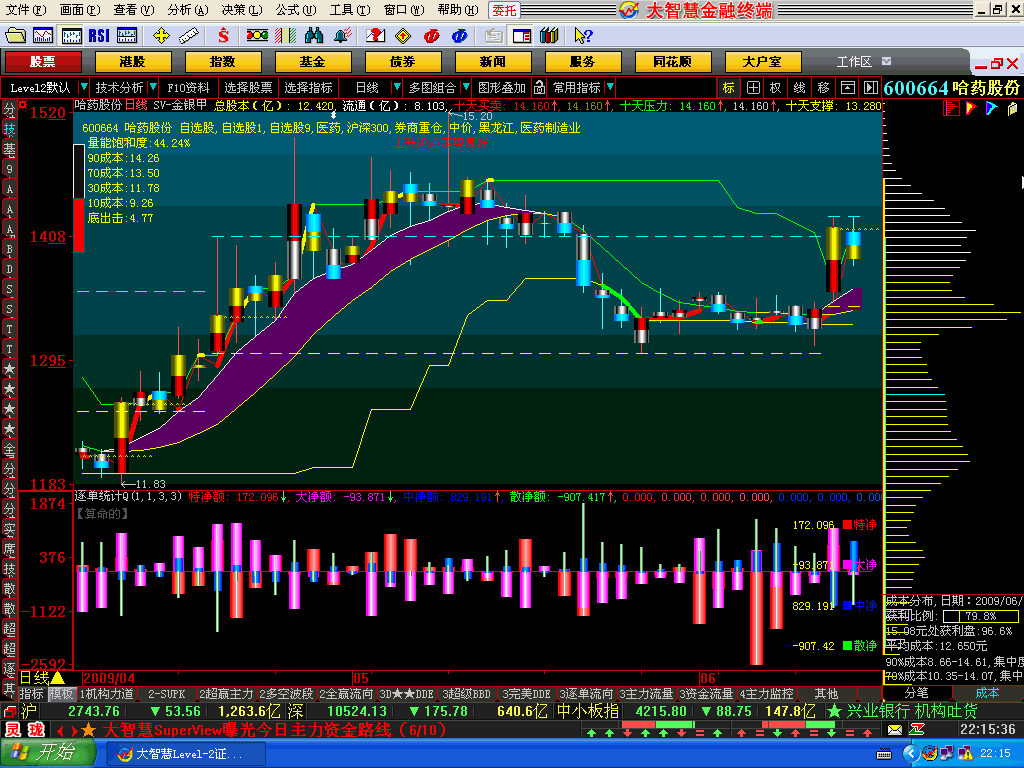Screen dimensions: 1024x768
Task: Click the 新闻 button
Action: [492, 62]
